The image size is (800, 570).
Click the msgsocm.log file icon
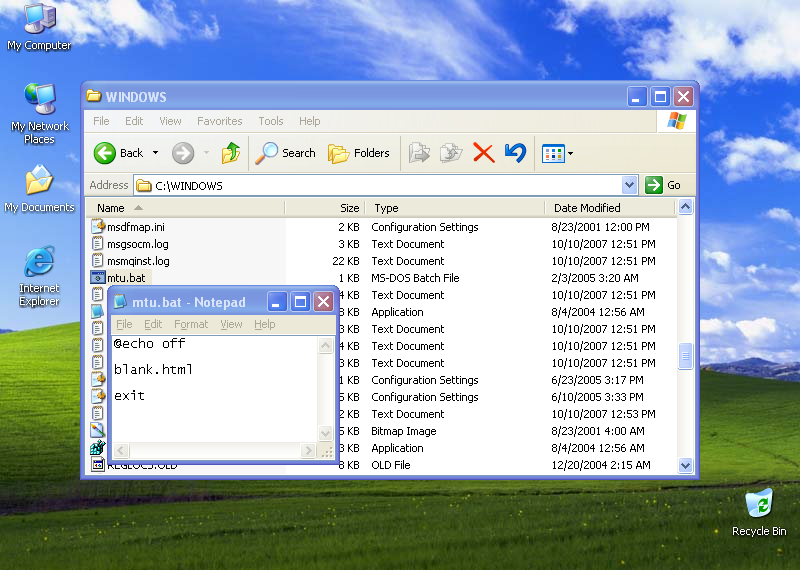97,243
